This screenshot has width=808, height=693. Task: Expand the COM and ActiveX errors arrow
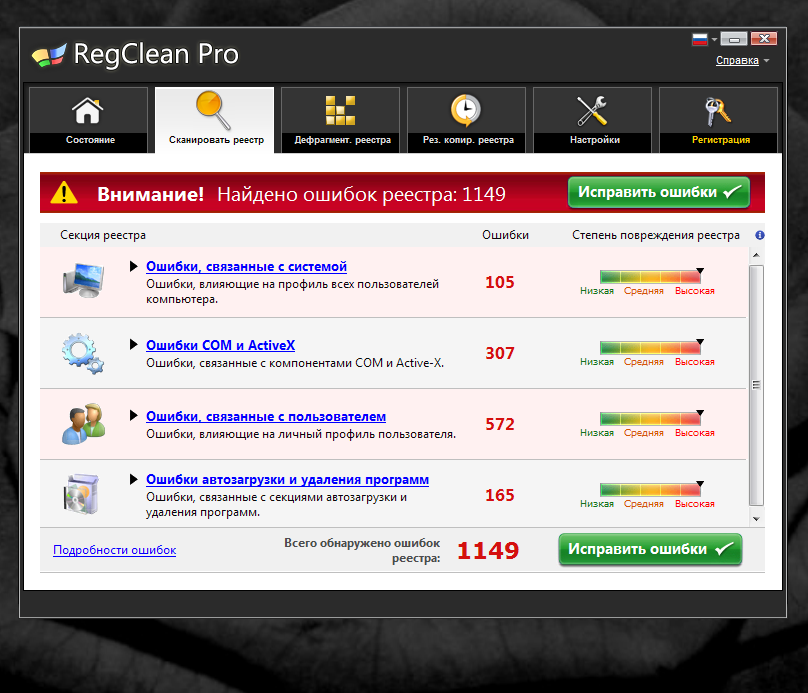click(x=134, y=345)
